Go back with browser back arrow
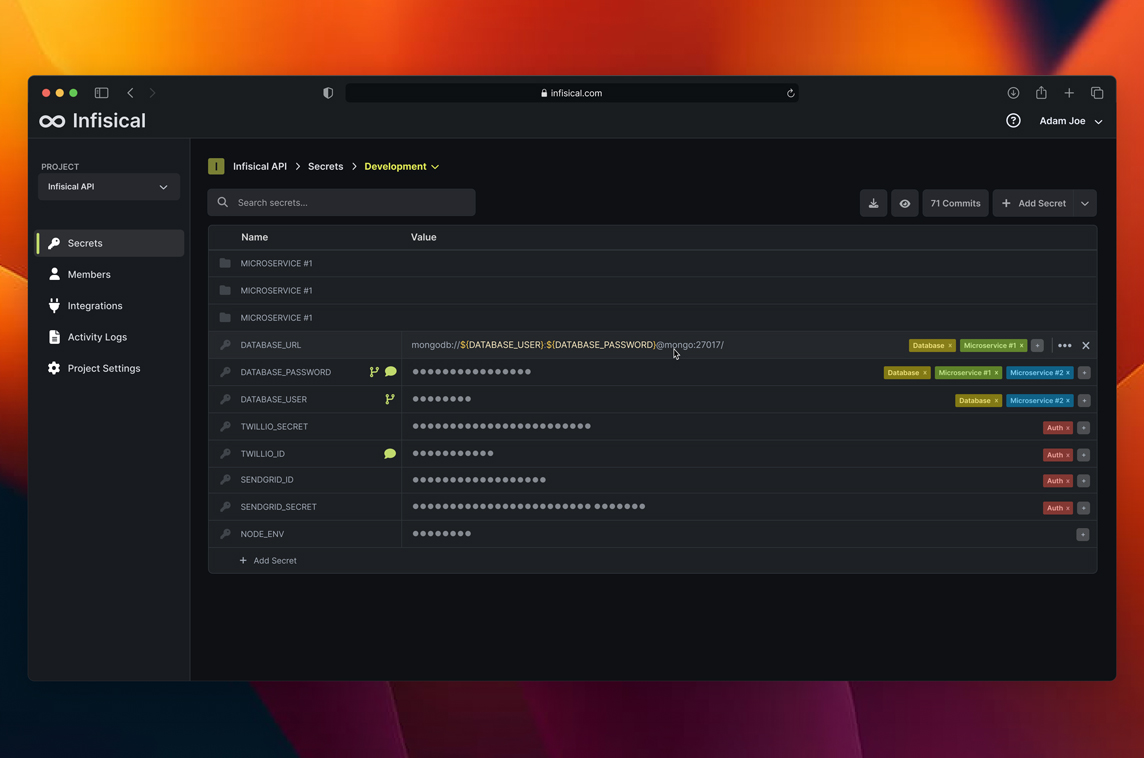This screenshot has height=758, width=1144. [131, 93]
